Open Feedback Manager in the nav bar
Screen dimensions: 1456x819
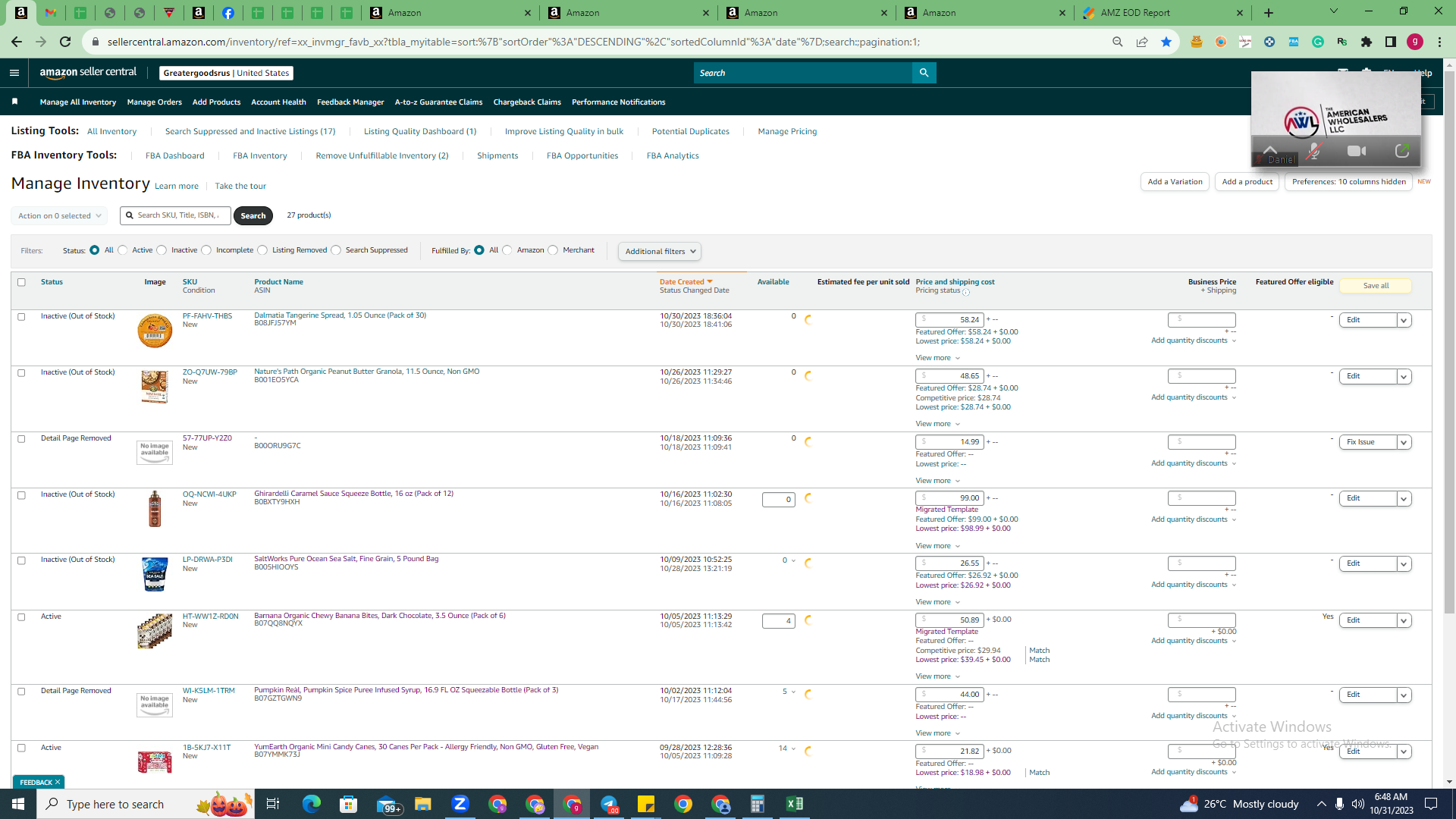tap(350, 102)
